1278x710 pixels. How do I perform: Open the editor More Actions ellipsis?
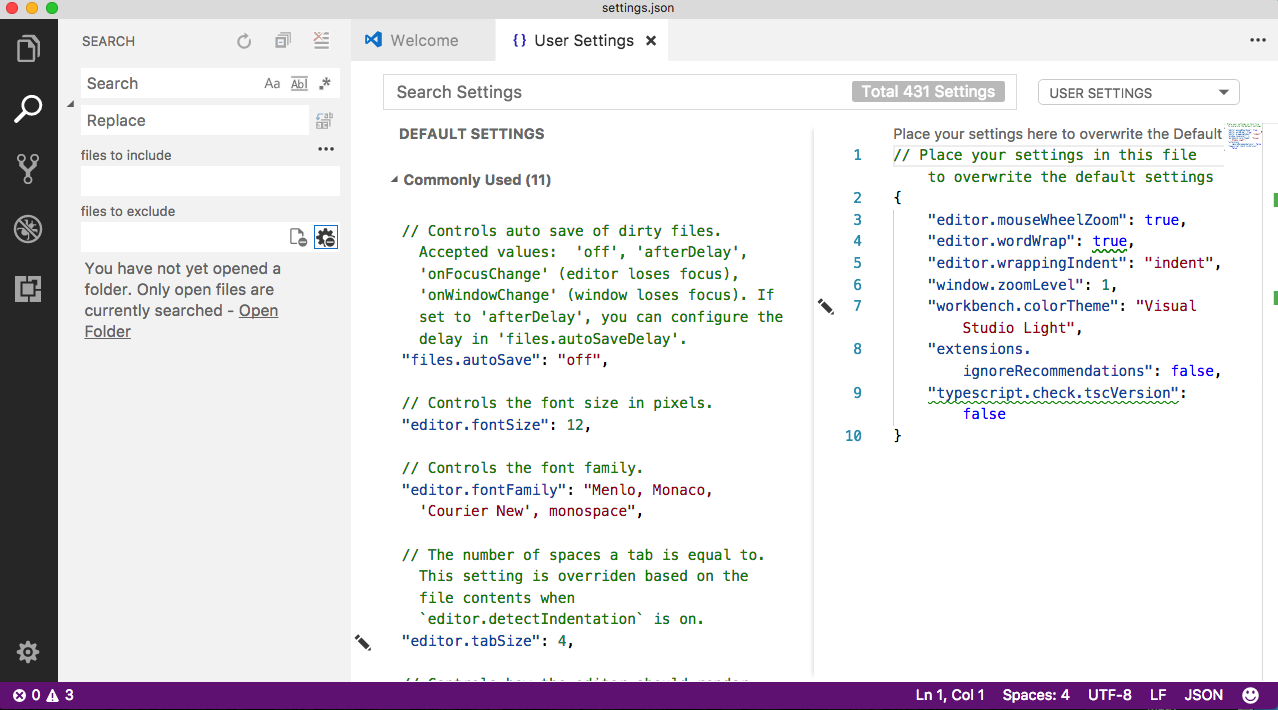coord(1258,41)
